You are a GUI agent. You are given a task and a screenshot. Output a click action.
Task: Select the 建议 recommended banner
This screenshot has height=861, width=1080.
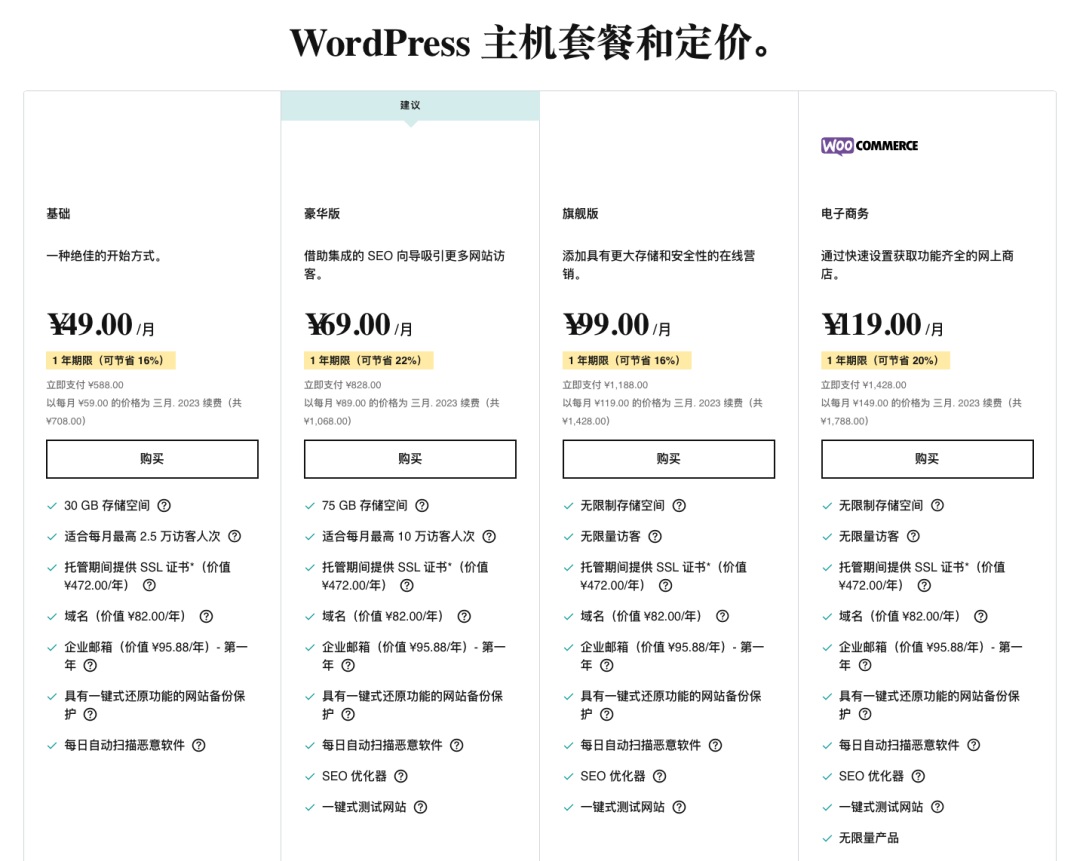pyautogui.click(x=410, y=105)
